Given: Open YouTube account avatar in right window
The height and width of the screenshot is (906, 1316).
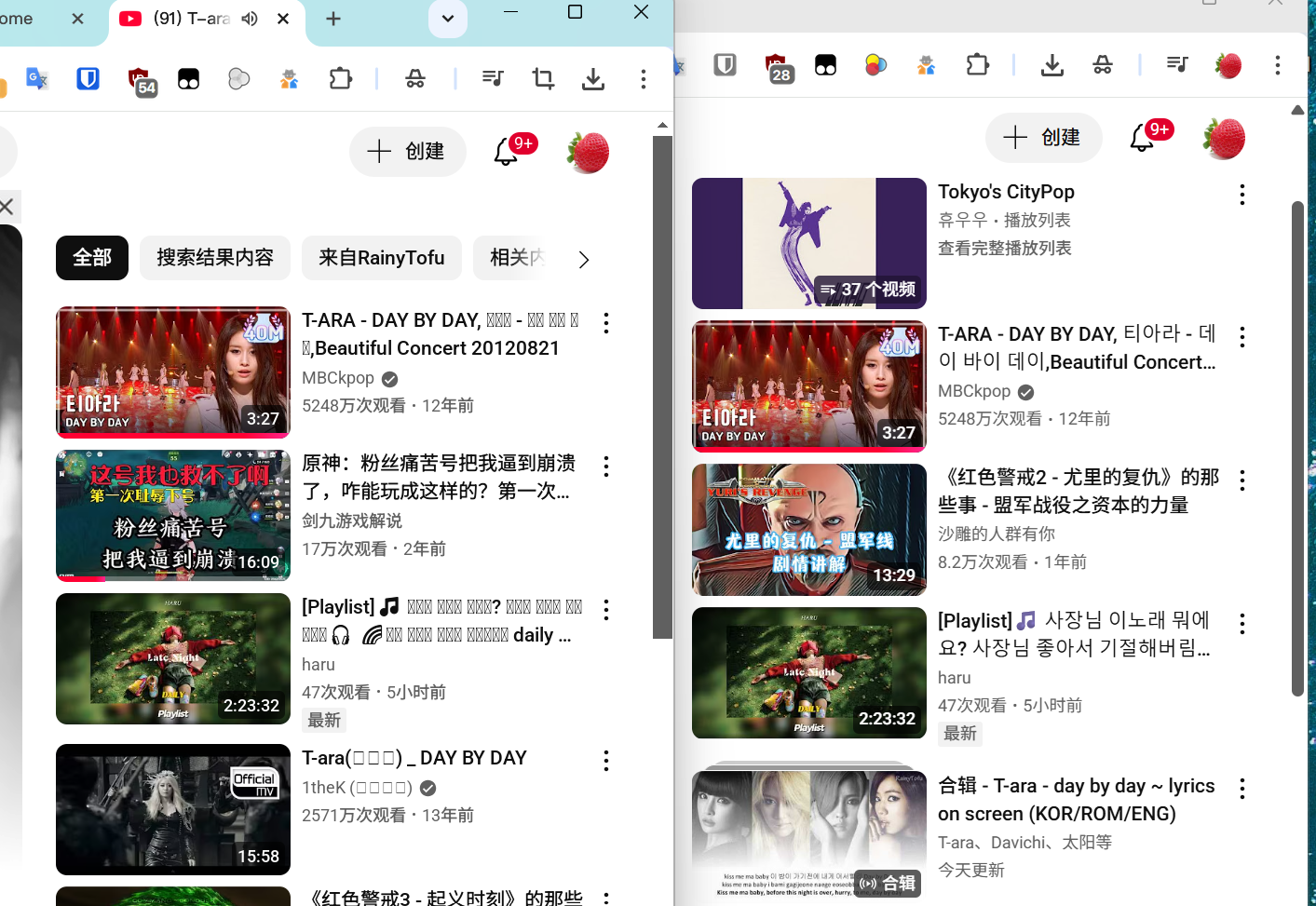Looking at the screenshot, I should coord(1224,138).
